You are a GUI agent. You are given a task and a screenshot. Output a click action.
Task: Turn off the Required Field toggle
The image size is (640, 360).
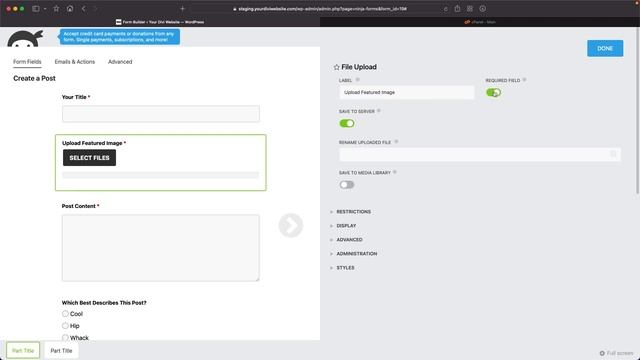click(493, 93)
